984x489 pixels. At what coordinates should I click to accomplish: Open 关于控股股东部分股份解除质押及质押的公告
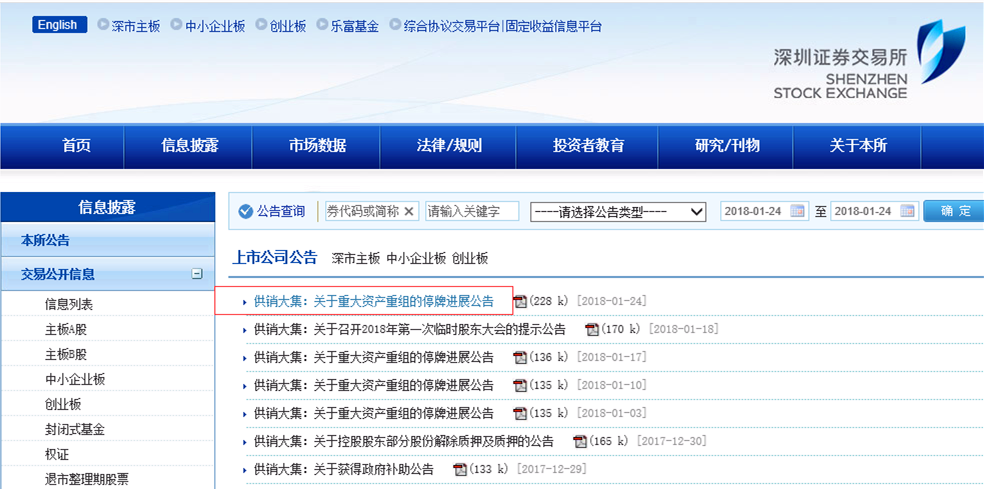click(404, 442)
